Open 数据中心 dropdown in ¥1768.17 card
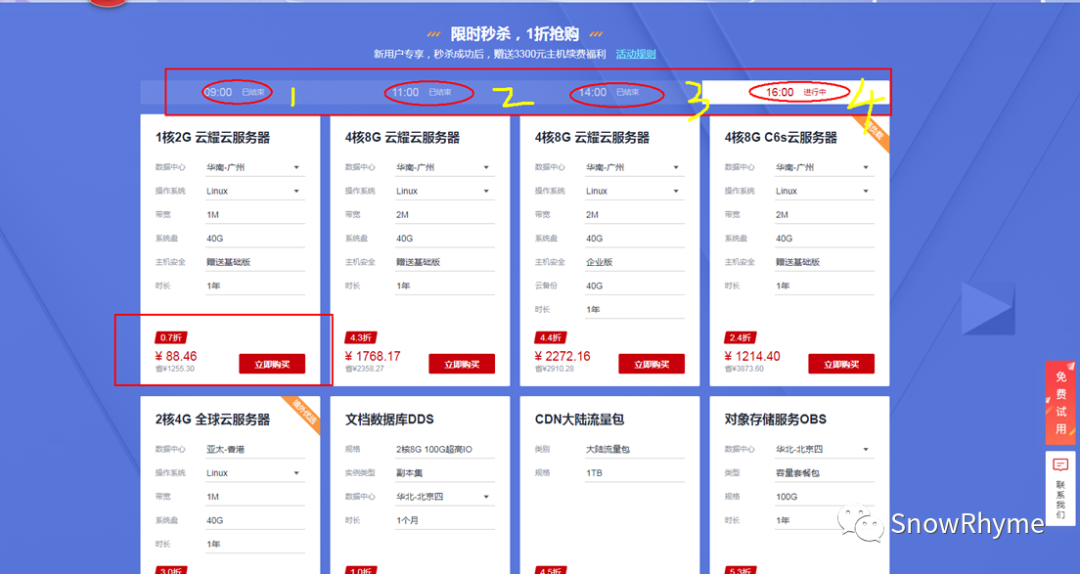 445,167
